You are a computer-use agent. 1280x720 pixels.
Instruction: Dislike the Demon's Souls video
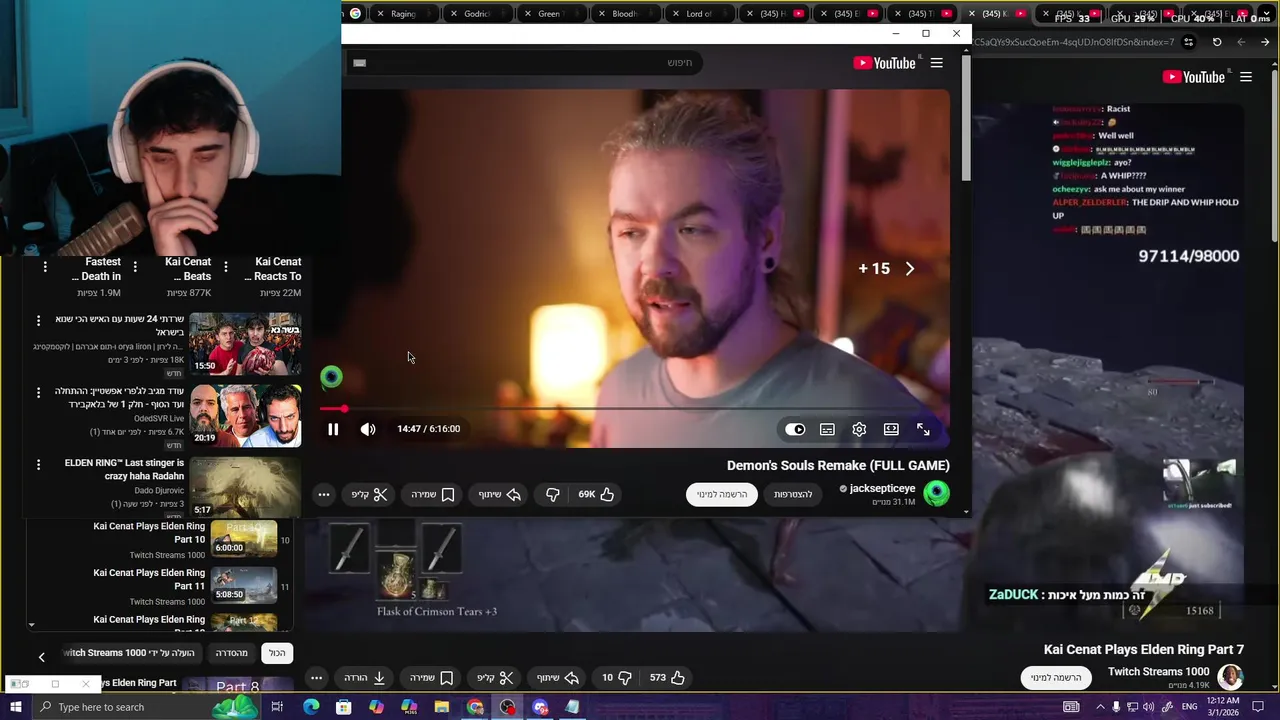pyautogui.click(x=552, y=494)
